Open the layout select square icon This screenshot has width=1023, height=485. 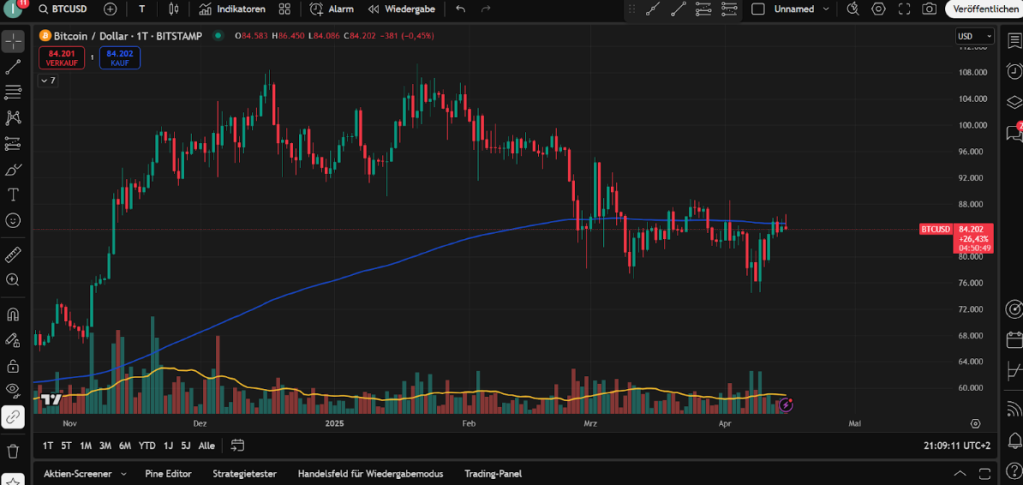point(757,9)
